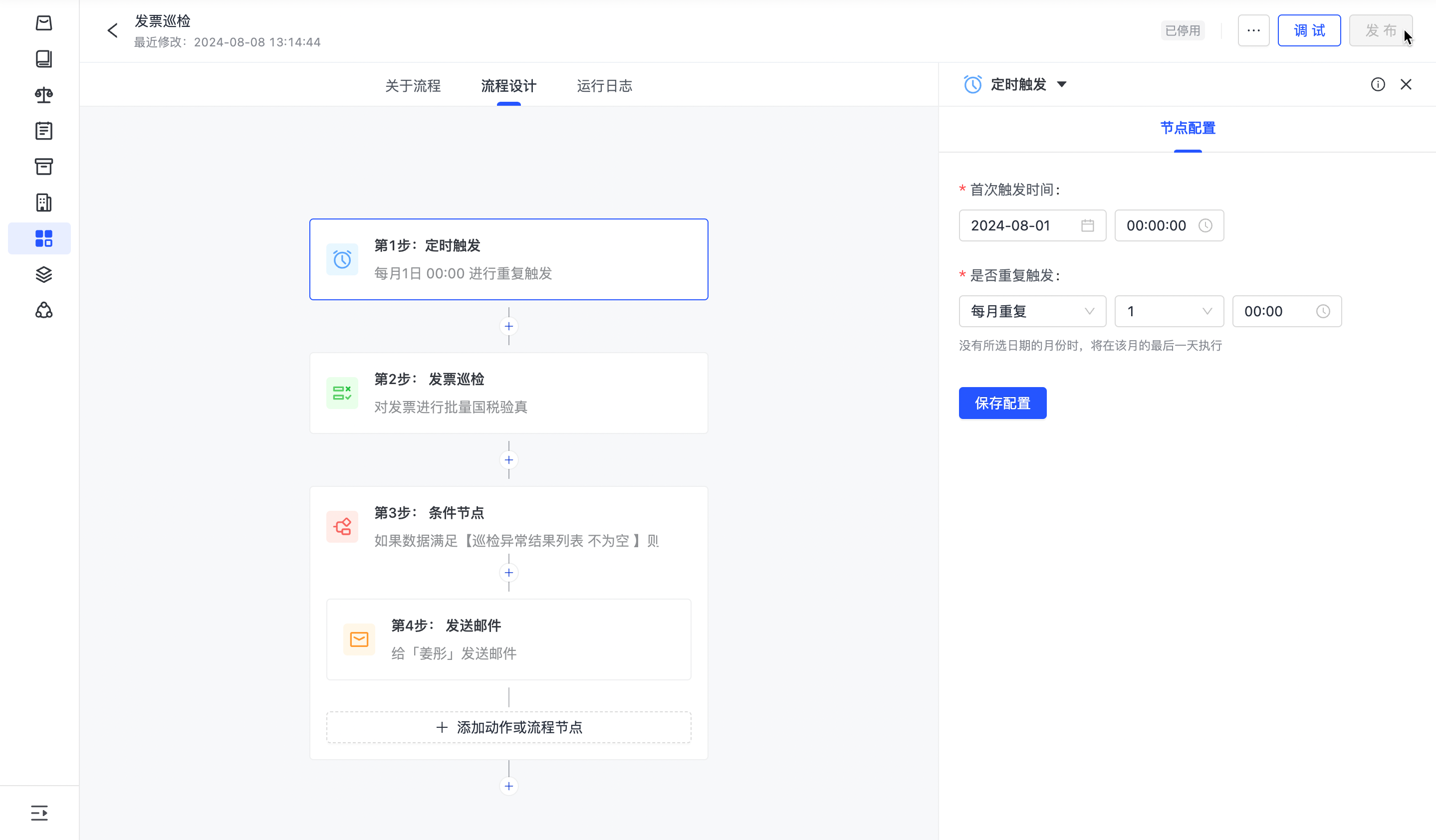Add node with plus below condition block
The width and height of the screenshot is (1436, 840).
coord(508,787)
